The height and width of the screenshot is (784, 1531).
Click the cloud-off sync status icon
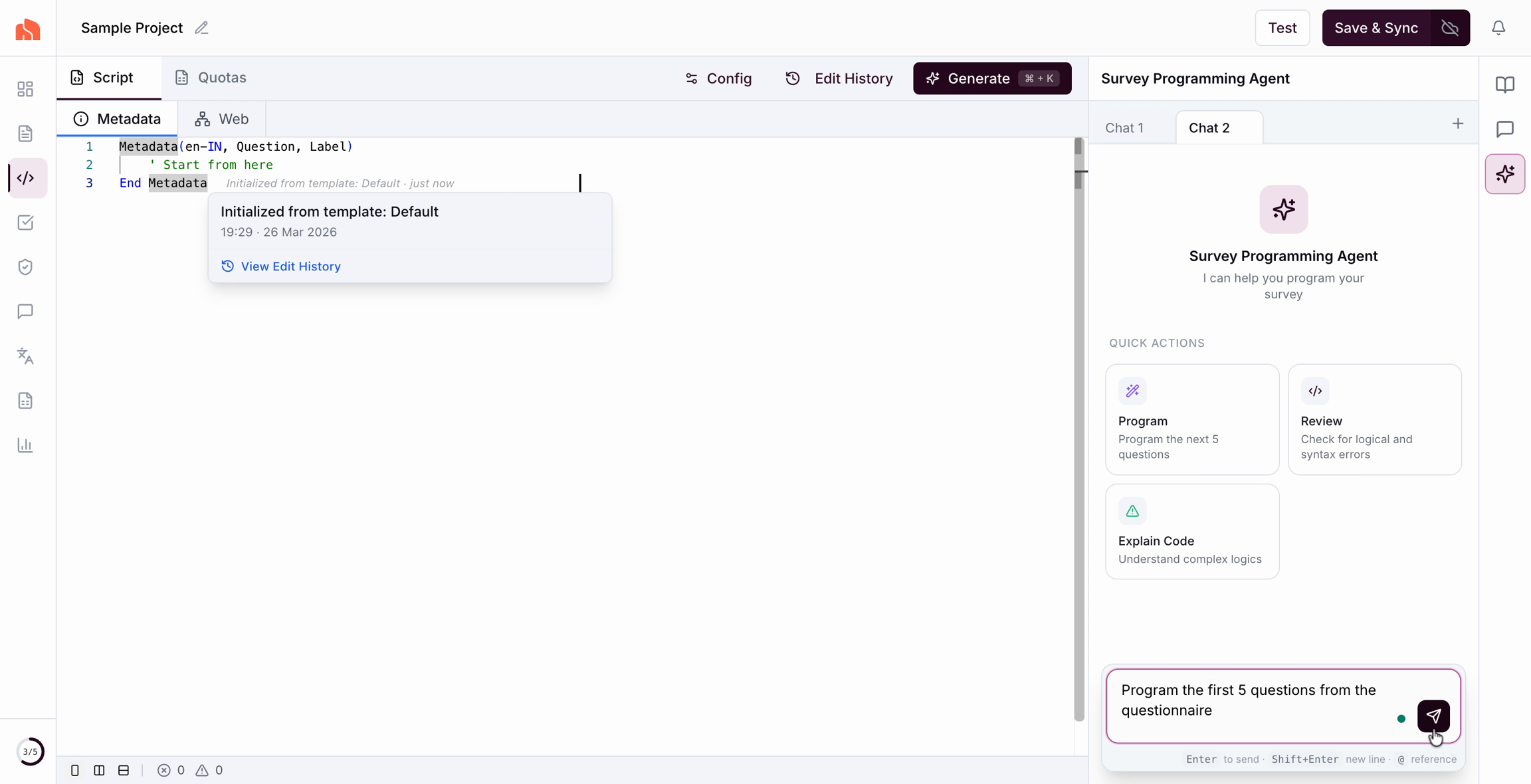pyautogui.click(x=1450, y=28)
